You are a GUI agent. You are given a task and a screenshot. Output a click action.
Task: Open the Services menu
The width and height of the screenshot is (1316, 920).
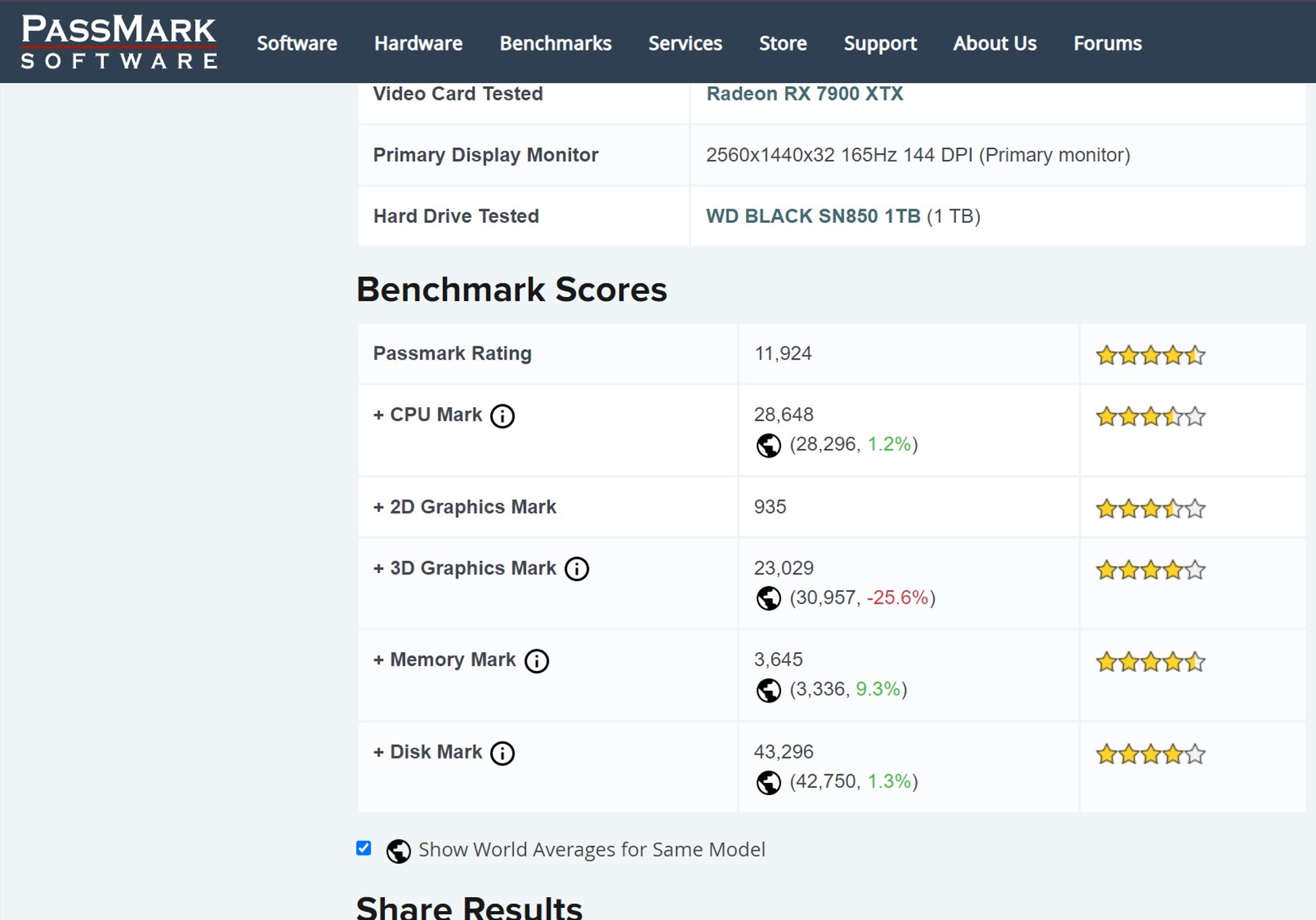[x=685, y=43]
